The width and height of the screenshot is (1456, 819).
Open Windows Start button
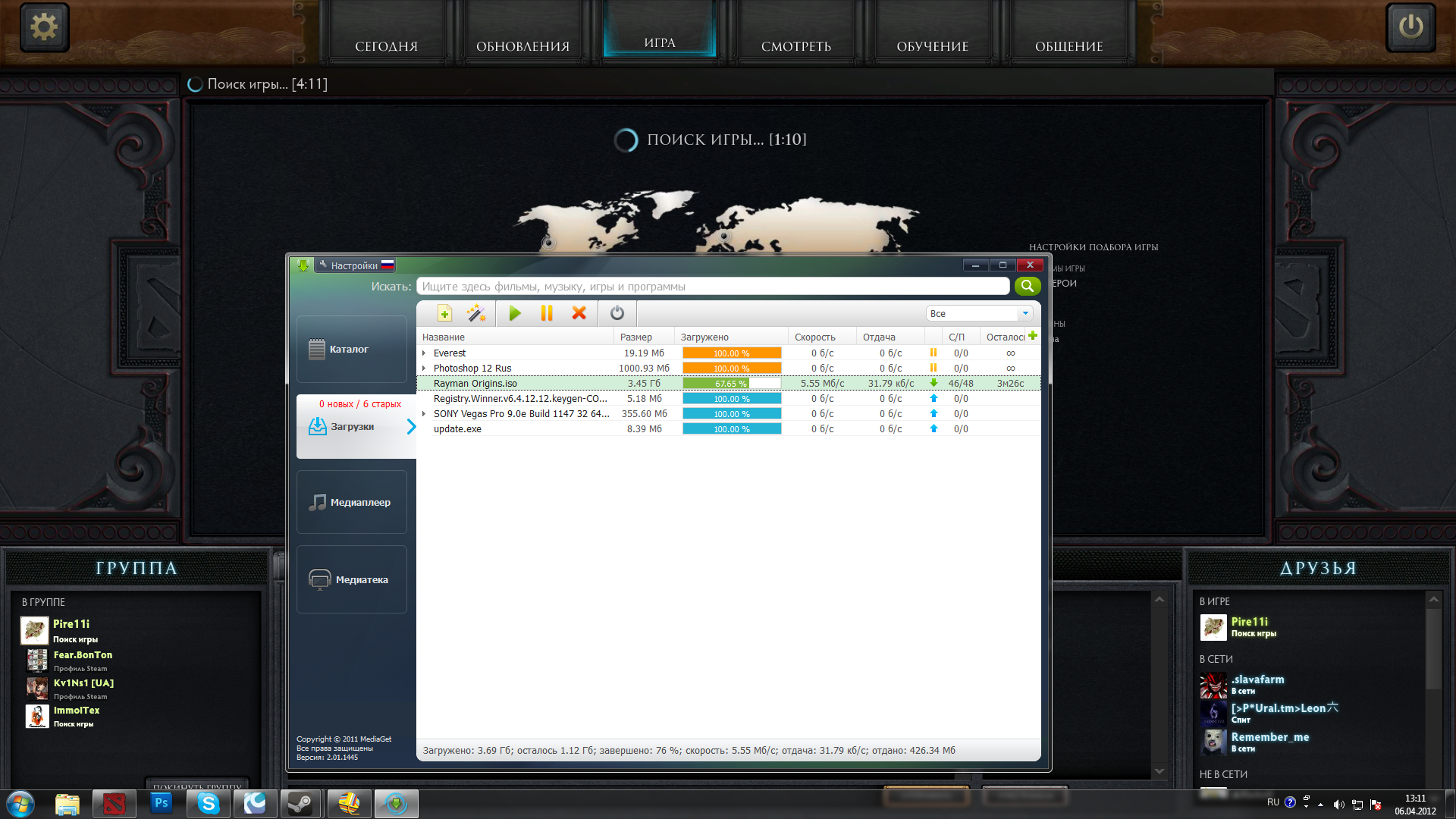tap(20, 804)
